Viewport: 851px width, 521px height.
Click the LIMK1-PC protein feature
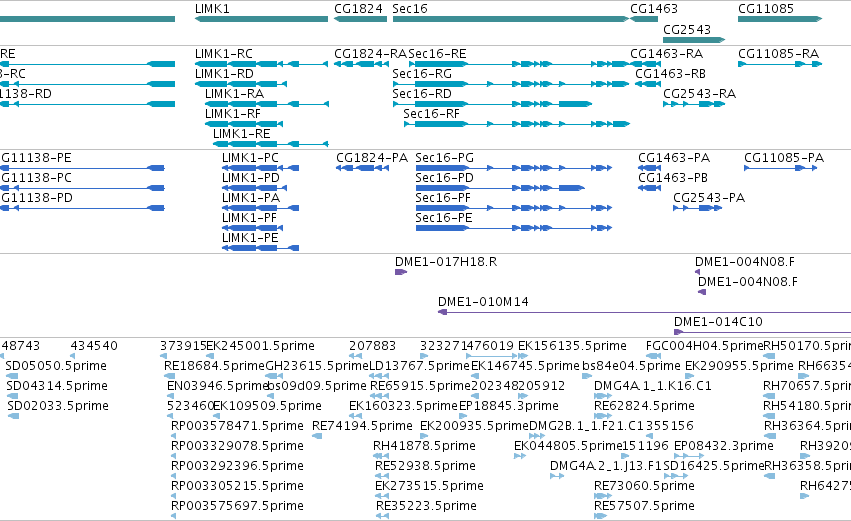(261, 168)
